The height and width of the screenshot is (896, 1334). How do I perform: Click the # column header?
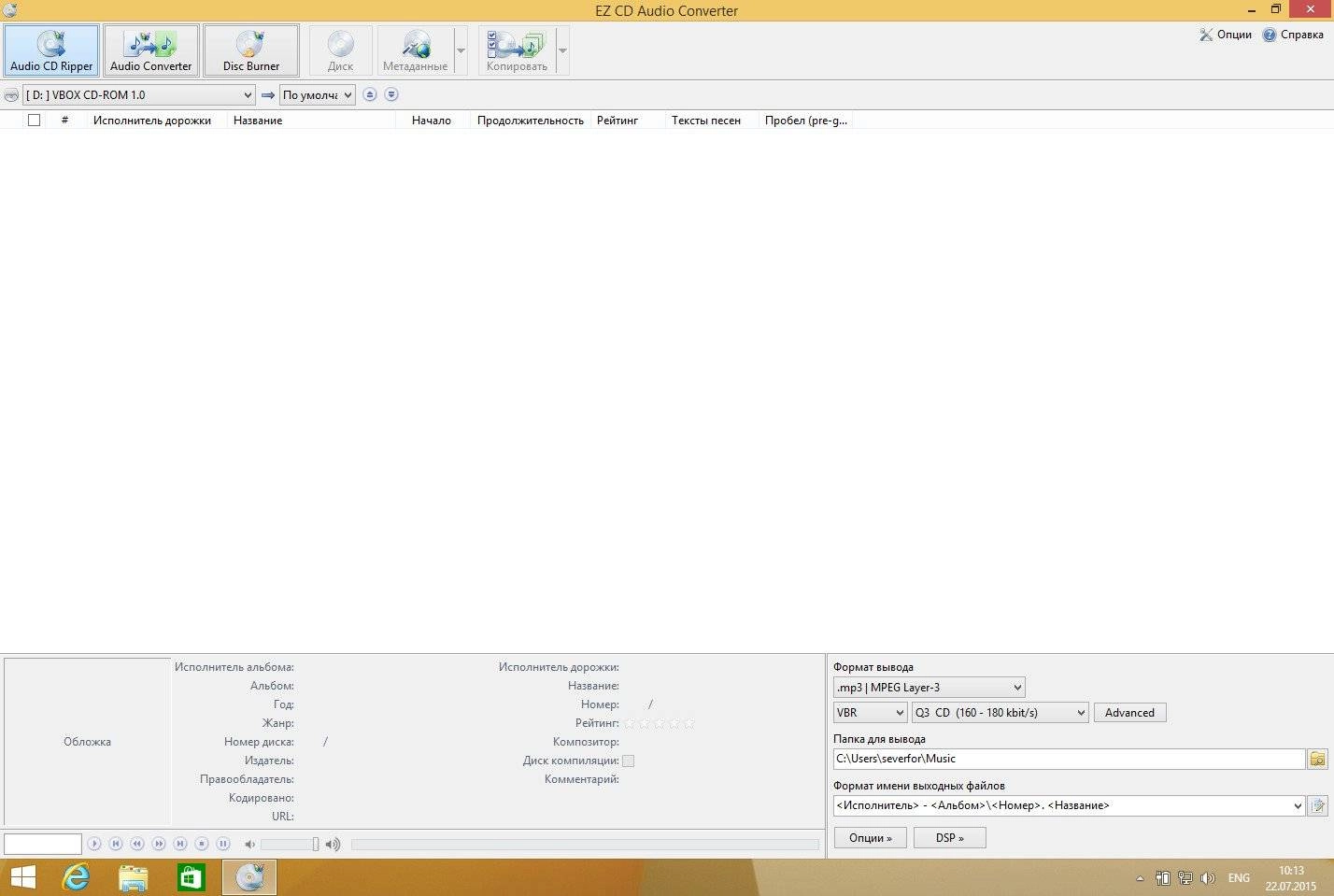click(64, 120)
